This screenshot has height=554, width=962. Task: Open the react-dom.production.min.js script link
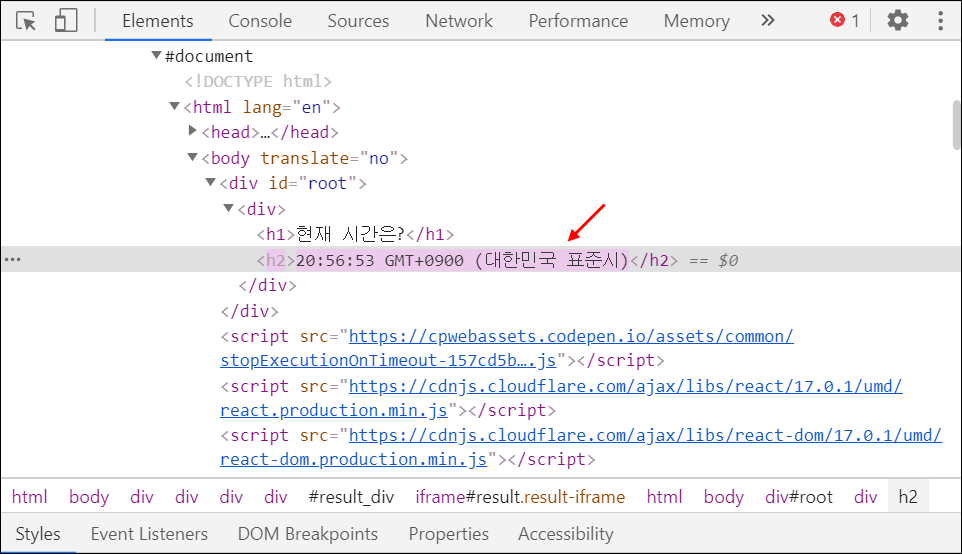[581, 447]
